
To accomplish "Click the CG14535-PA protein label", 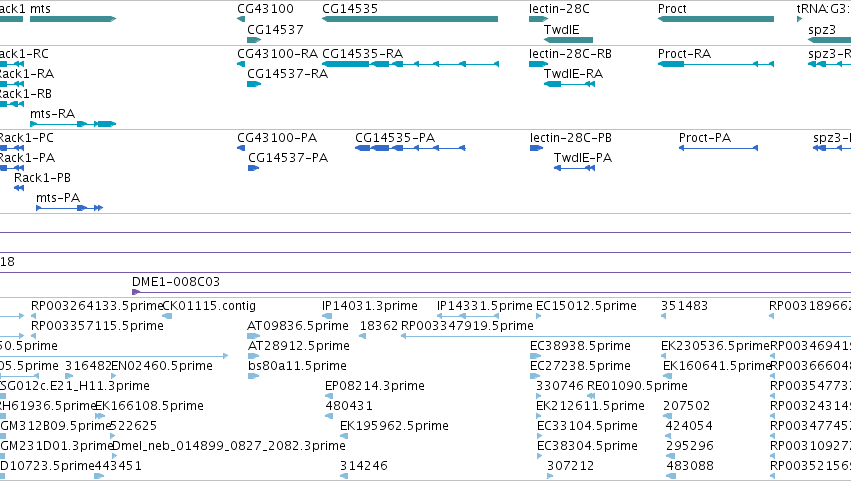I will pos(395,138).
